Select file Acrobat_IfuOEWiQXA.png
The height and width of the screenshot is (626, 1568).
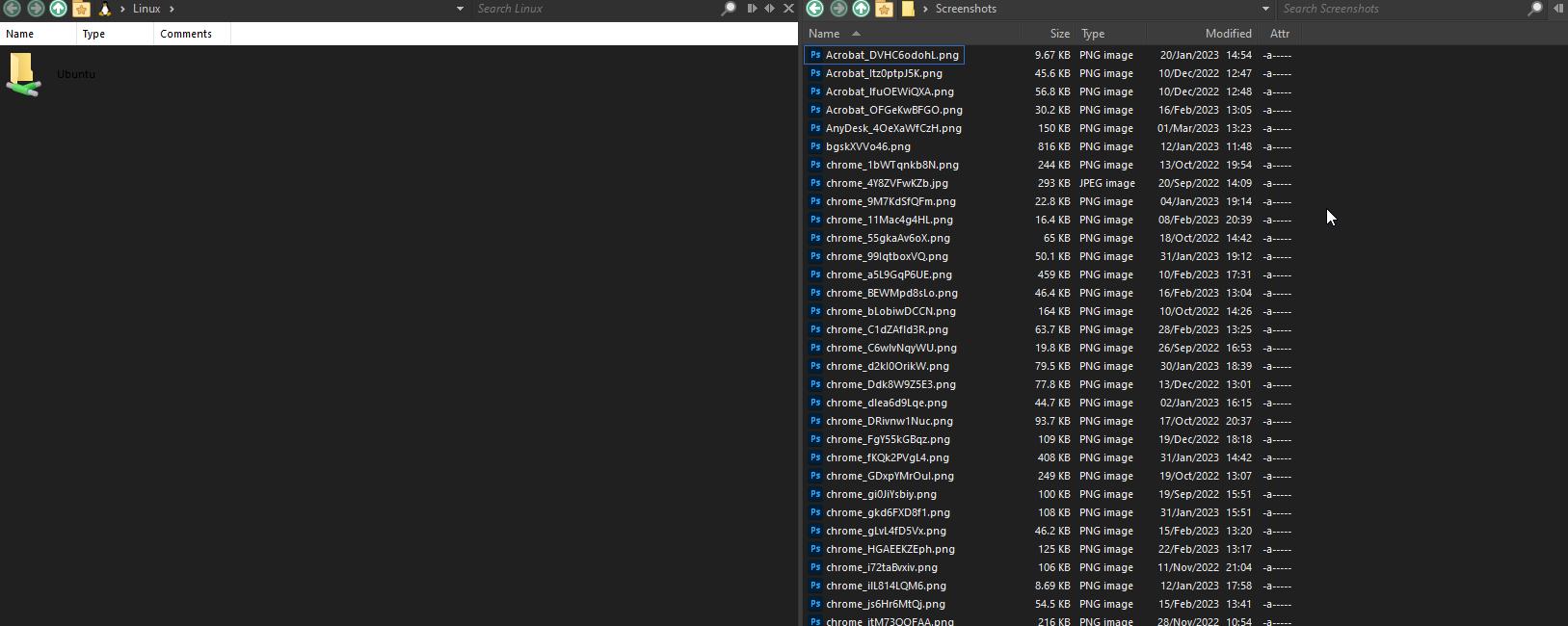[890, 91]
